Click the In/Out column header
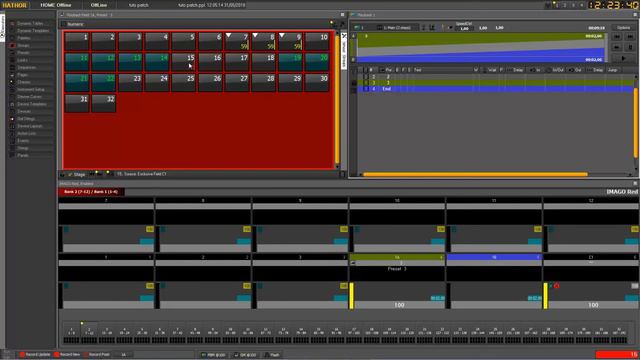 pyautogui.click(x=556, y=70)
